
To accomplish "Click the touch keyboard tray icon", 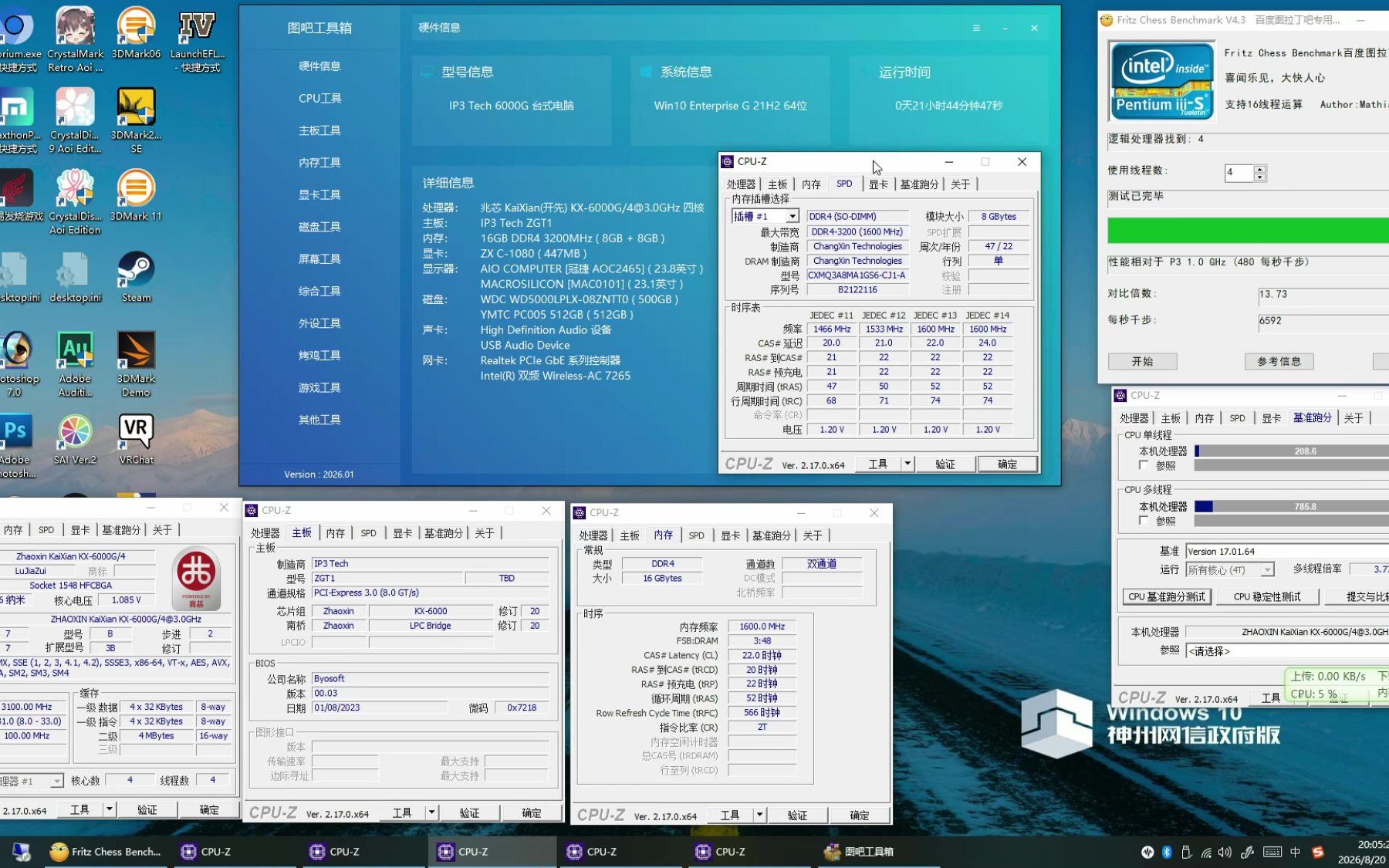I will [x=1272, y=852].
